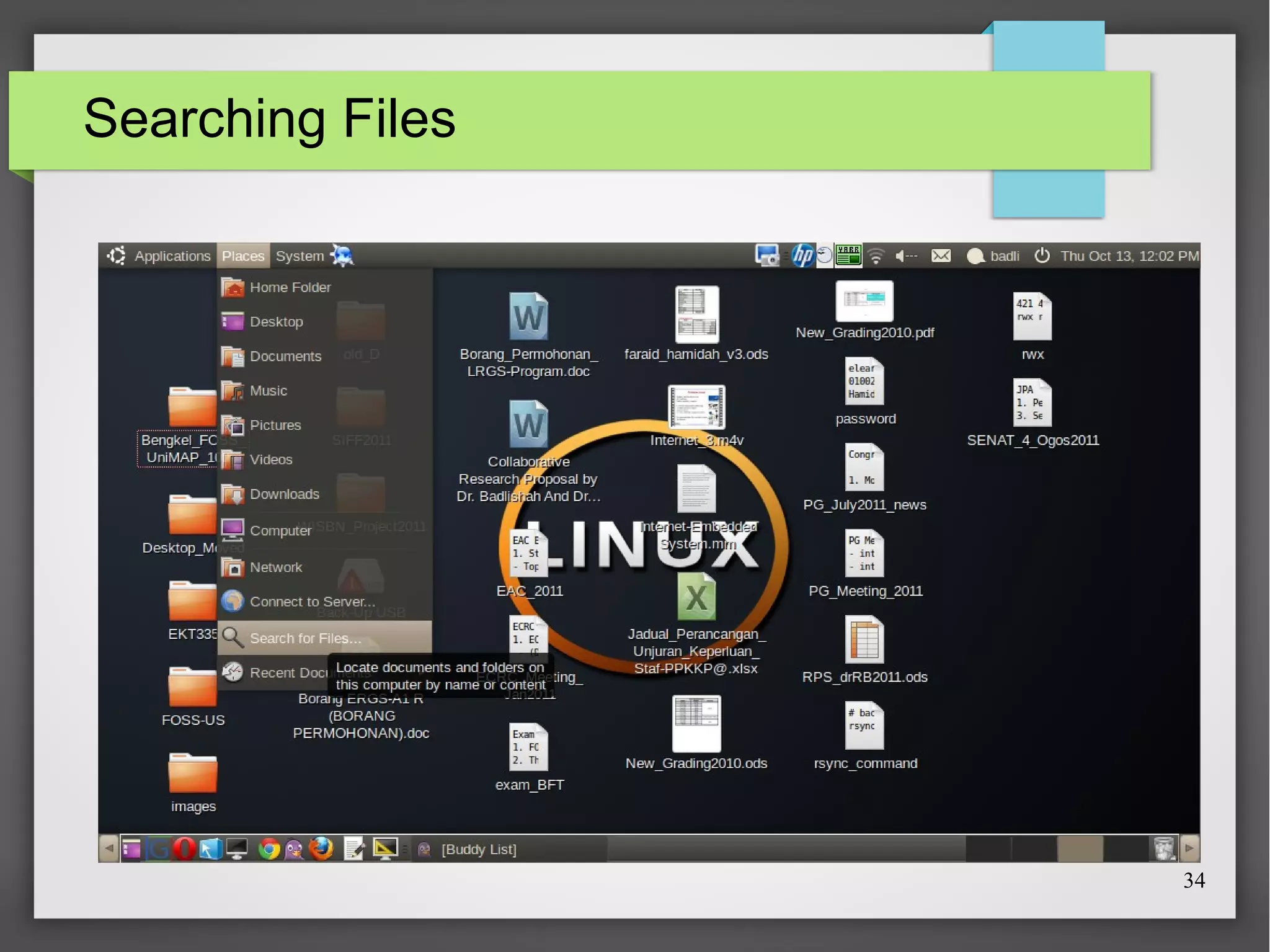Open Borang_Permohonan_LRGS-Program.doc file icon
Screen dimensions: 1270x952
(x=528, y=316)
